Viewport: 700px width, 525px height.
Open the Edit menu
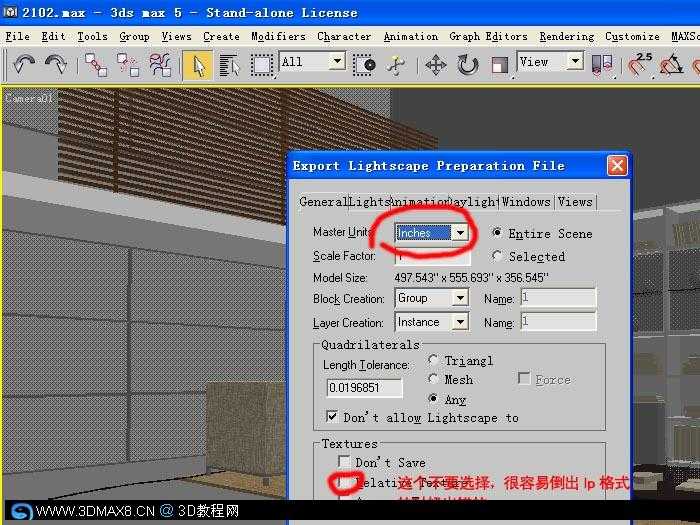click(x=53, y=37)
